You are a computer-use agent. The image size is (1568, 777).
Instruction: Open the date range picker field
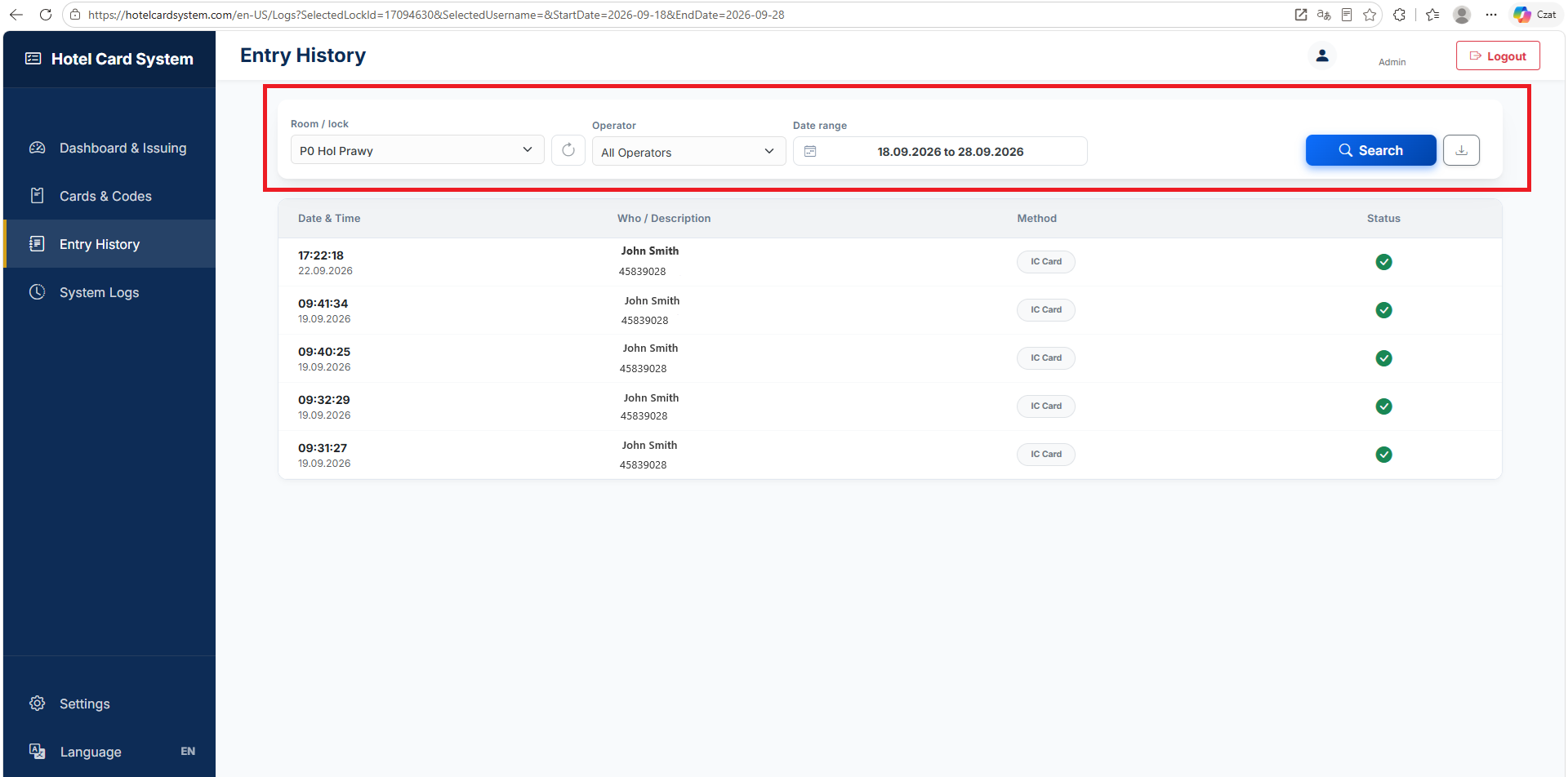940,152
